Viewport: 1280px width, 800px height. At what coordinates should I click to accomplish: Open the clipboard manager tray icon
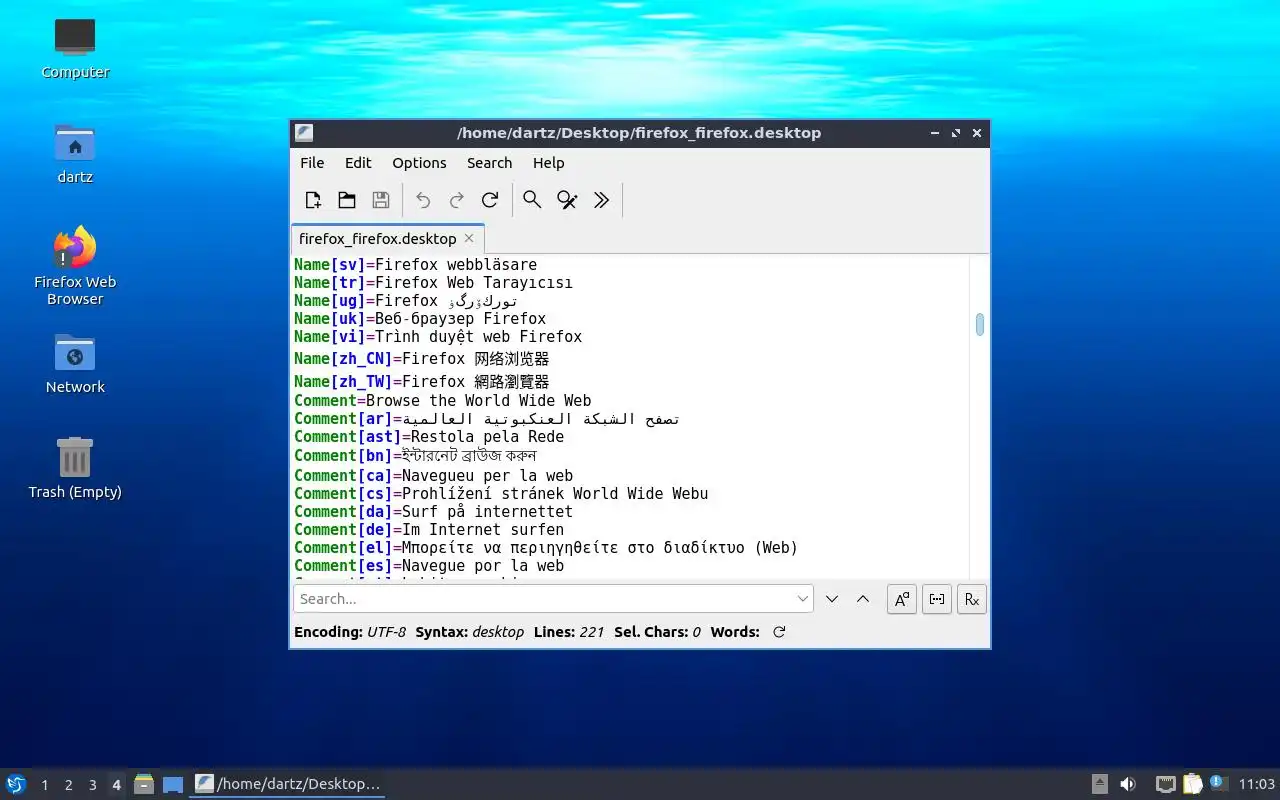tap(1192, 784)
